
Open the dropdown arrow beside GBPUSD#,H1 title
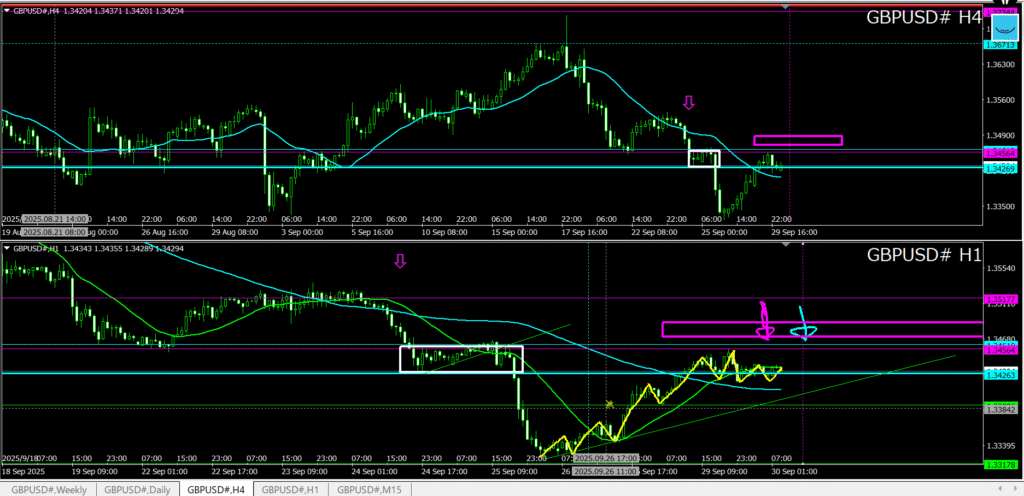tap(7, 247)
